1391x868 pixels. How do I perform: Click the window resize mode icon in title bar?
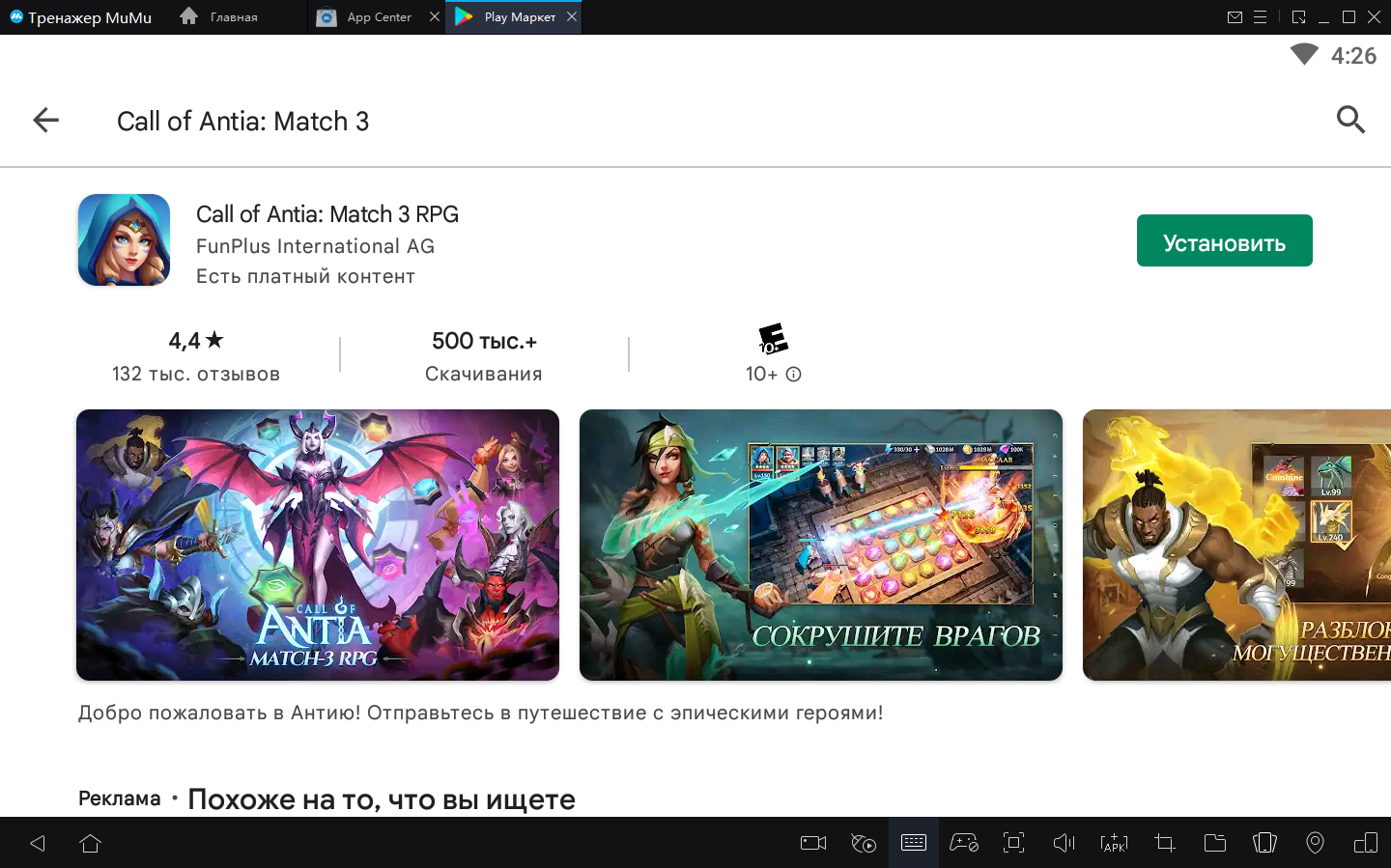pyautogui.click(x=1298, y=17)
